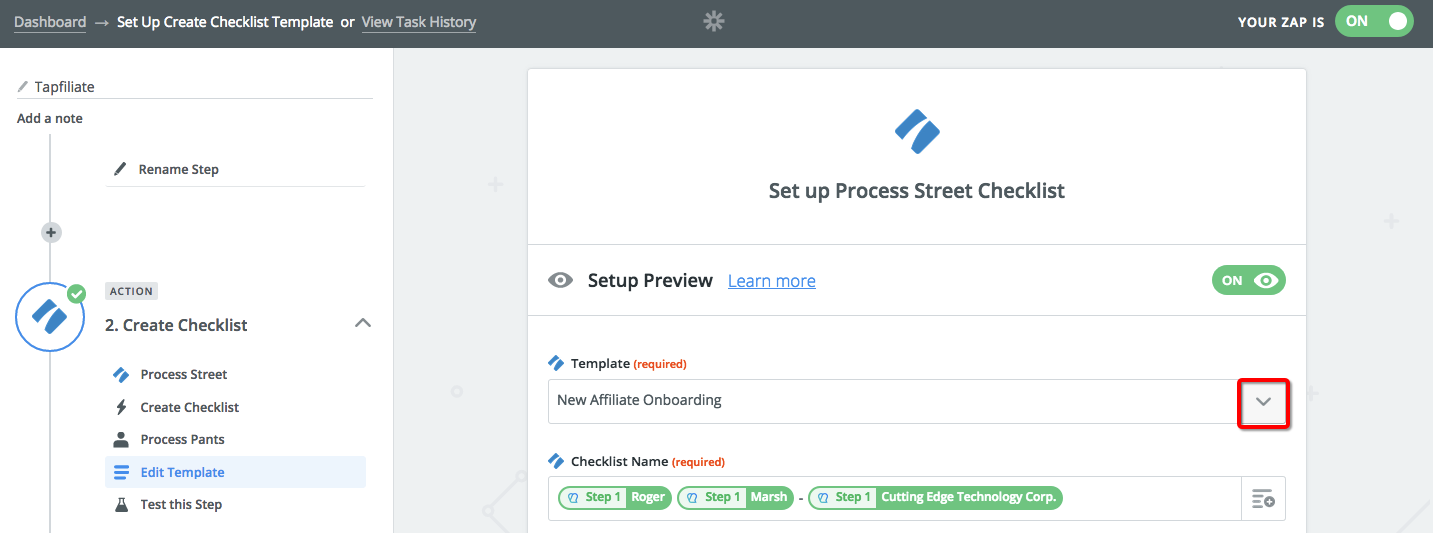
Task: Click Add a note
Action: (x=50, y=118)
